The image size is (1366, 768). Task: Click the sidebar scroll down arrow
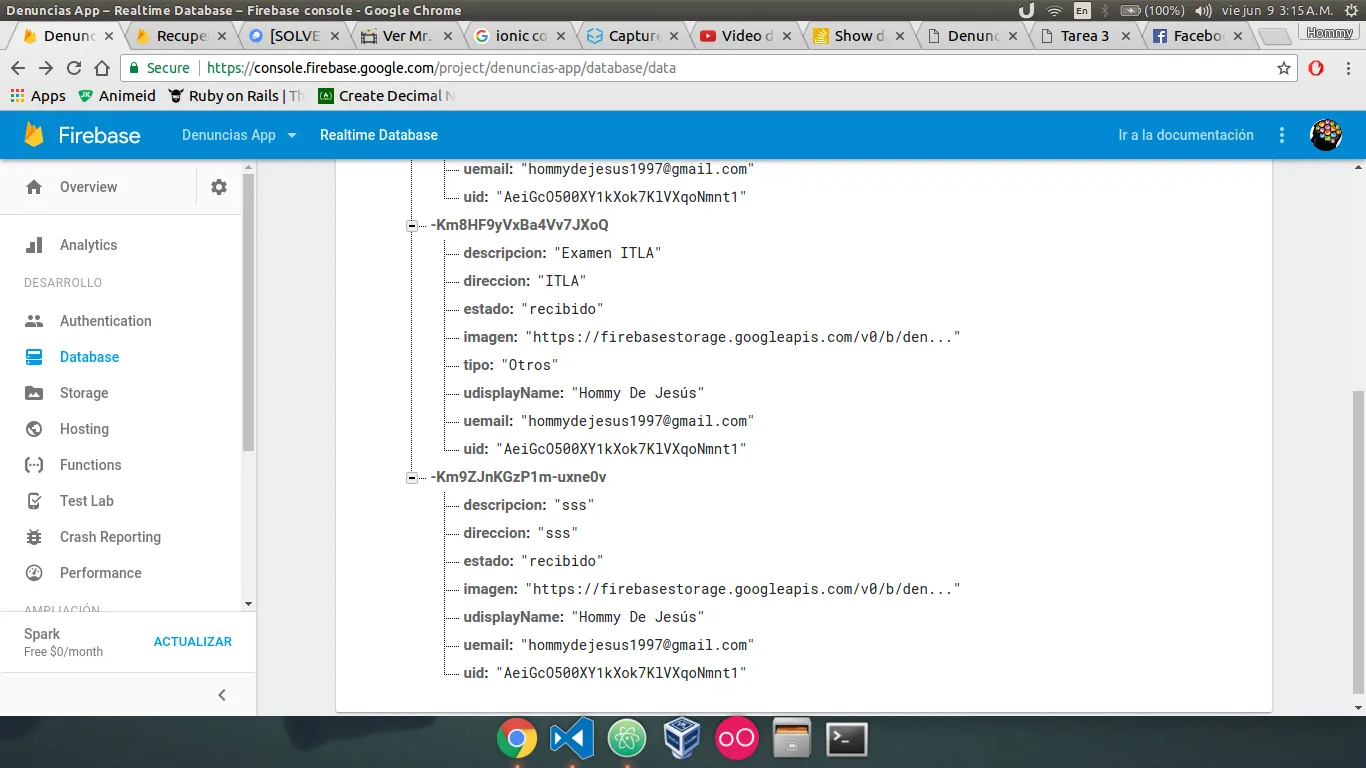(249, 604)
